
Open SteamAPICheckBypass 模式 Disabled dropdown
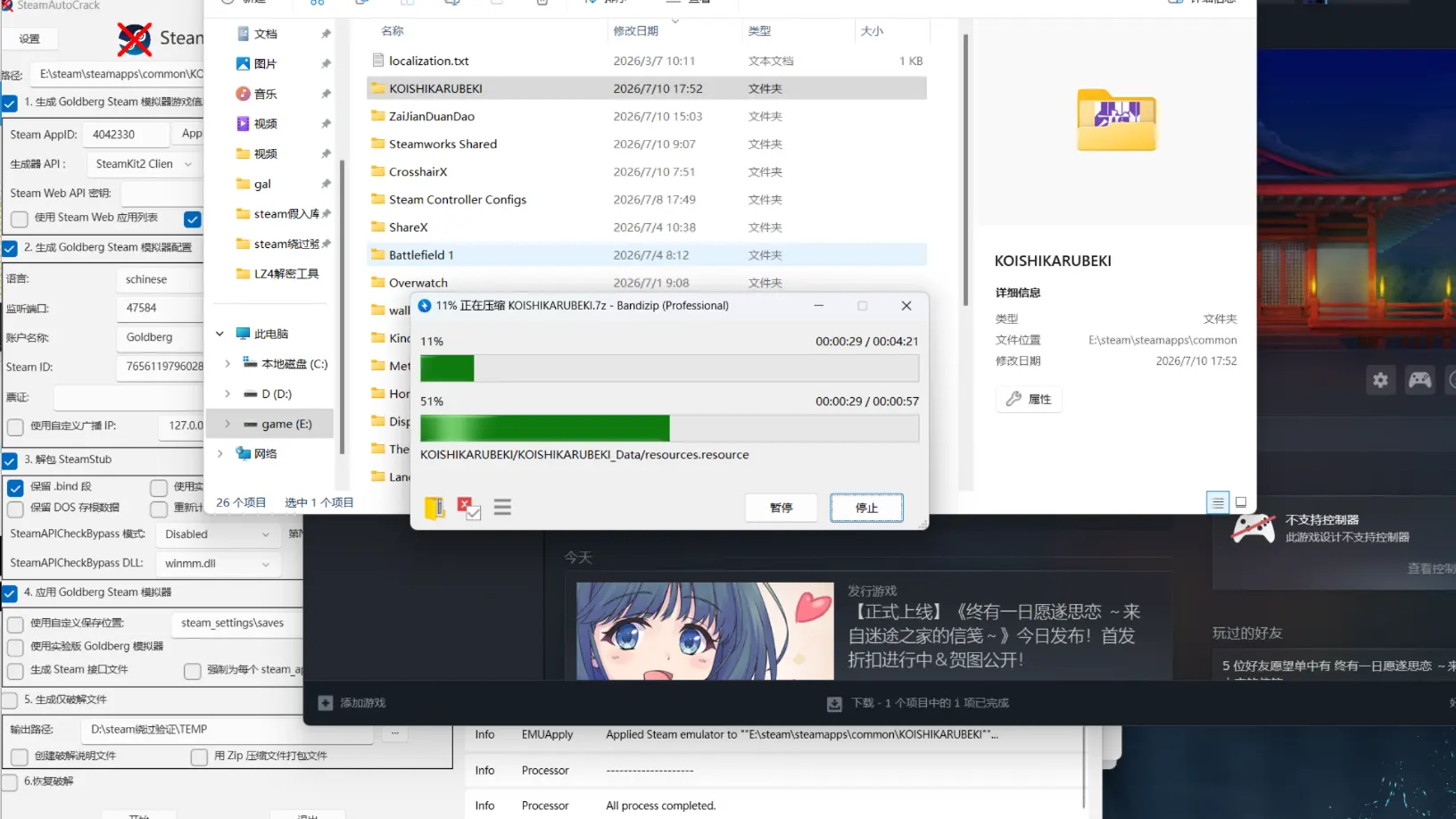coord(218,534)
